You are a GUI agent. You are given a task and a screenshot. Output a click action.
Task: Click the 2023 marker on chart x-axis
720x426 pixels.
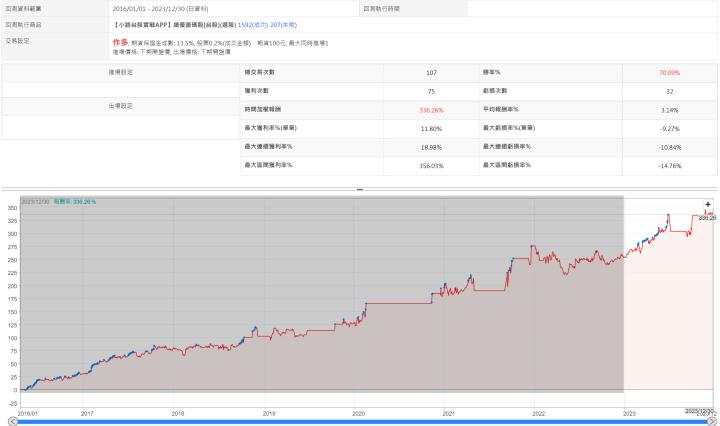coord(629,412)
